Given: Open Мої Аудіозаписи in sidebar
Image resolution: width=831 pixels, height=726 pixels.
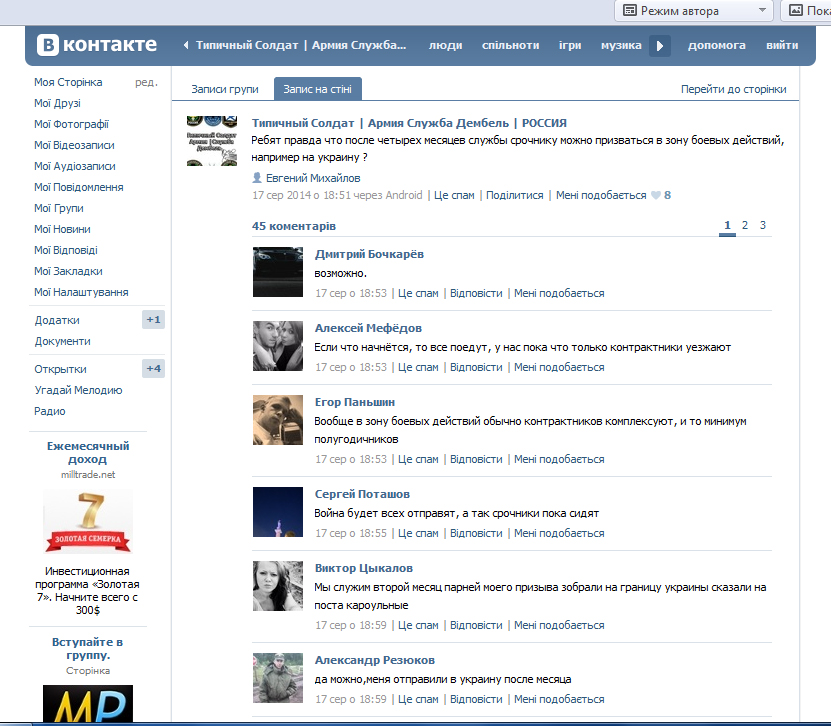Looking at the screenshot, I should [x=75, y=166].
